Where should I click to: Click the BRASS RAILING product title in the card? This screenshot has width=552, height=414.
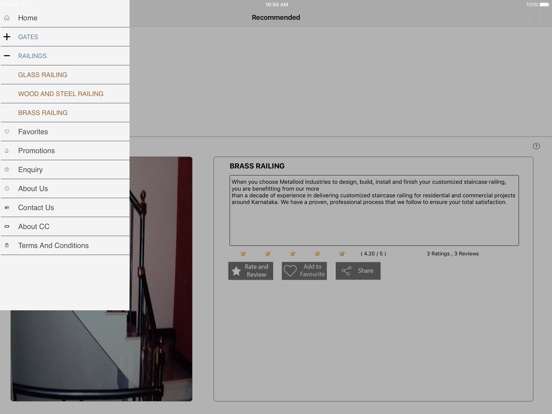[x=257, y=166]
